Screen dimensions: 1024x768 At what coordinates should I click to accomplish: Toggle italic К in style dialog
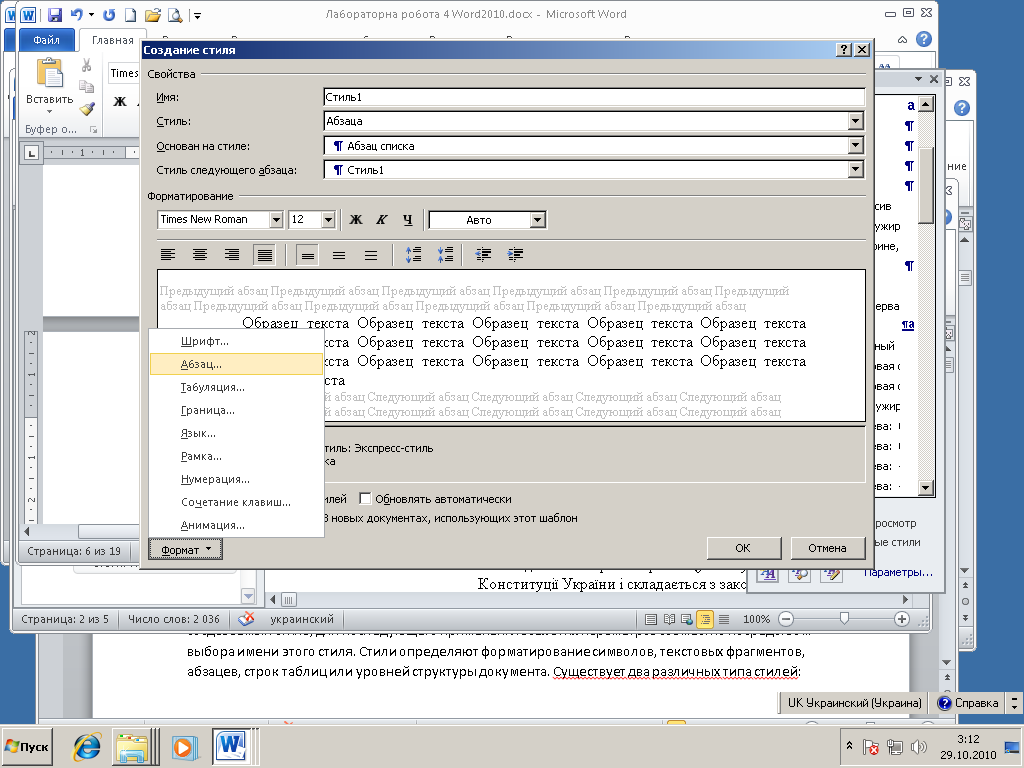381,220
